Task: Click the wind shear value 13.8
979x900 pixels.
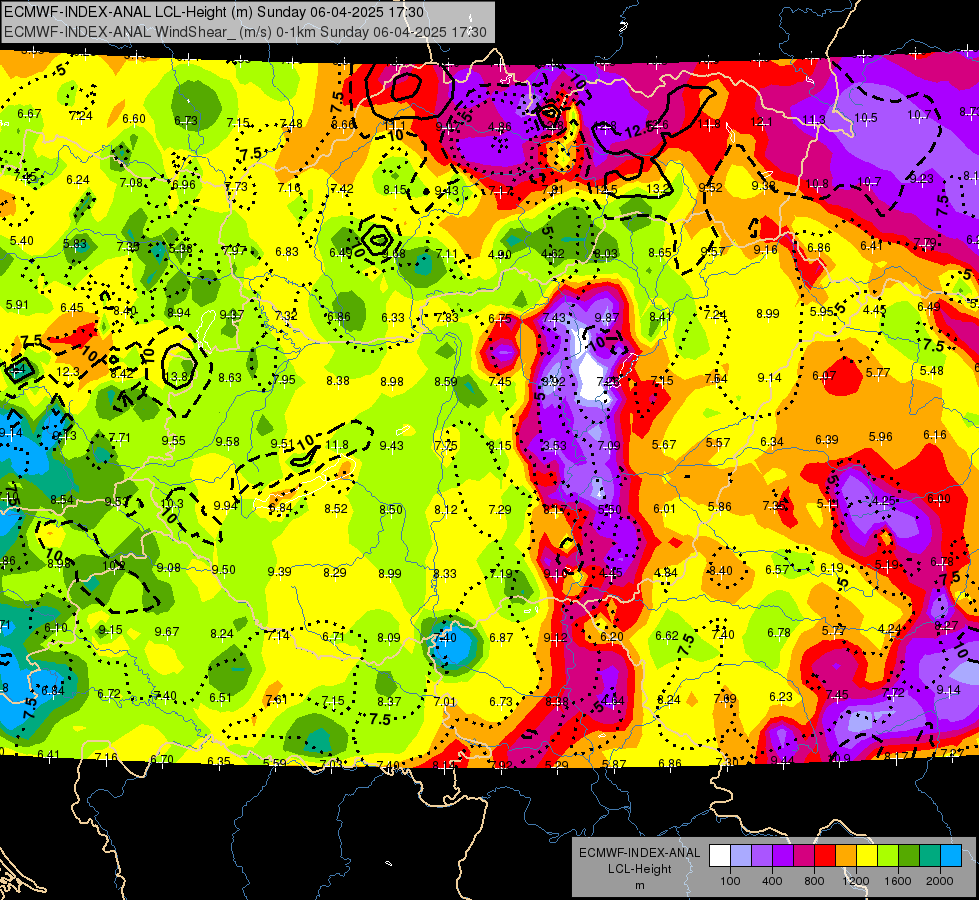Action: [x=177, y=377]
